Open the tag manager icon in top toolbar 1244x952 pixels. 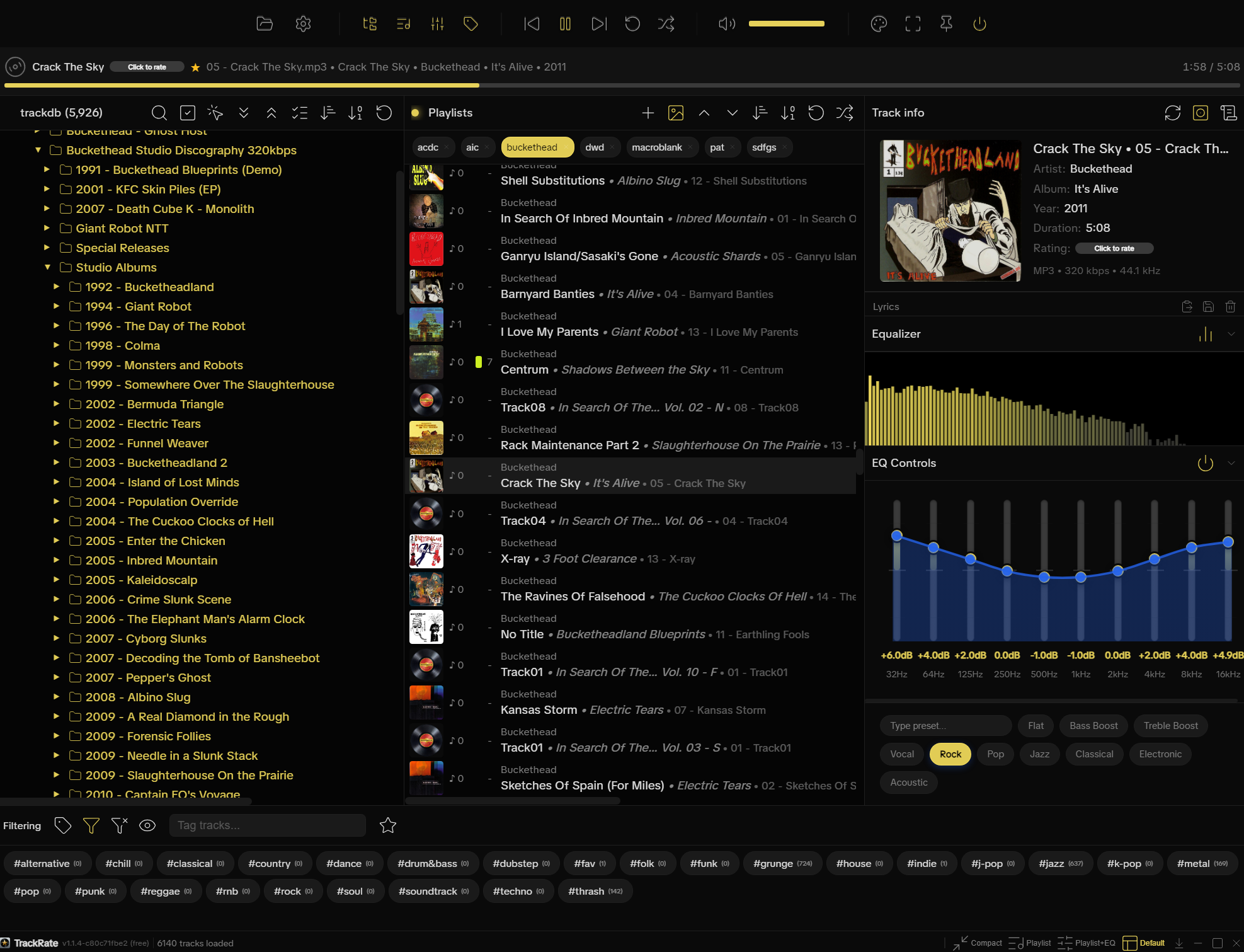(470, 24)
